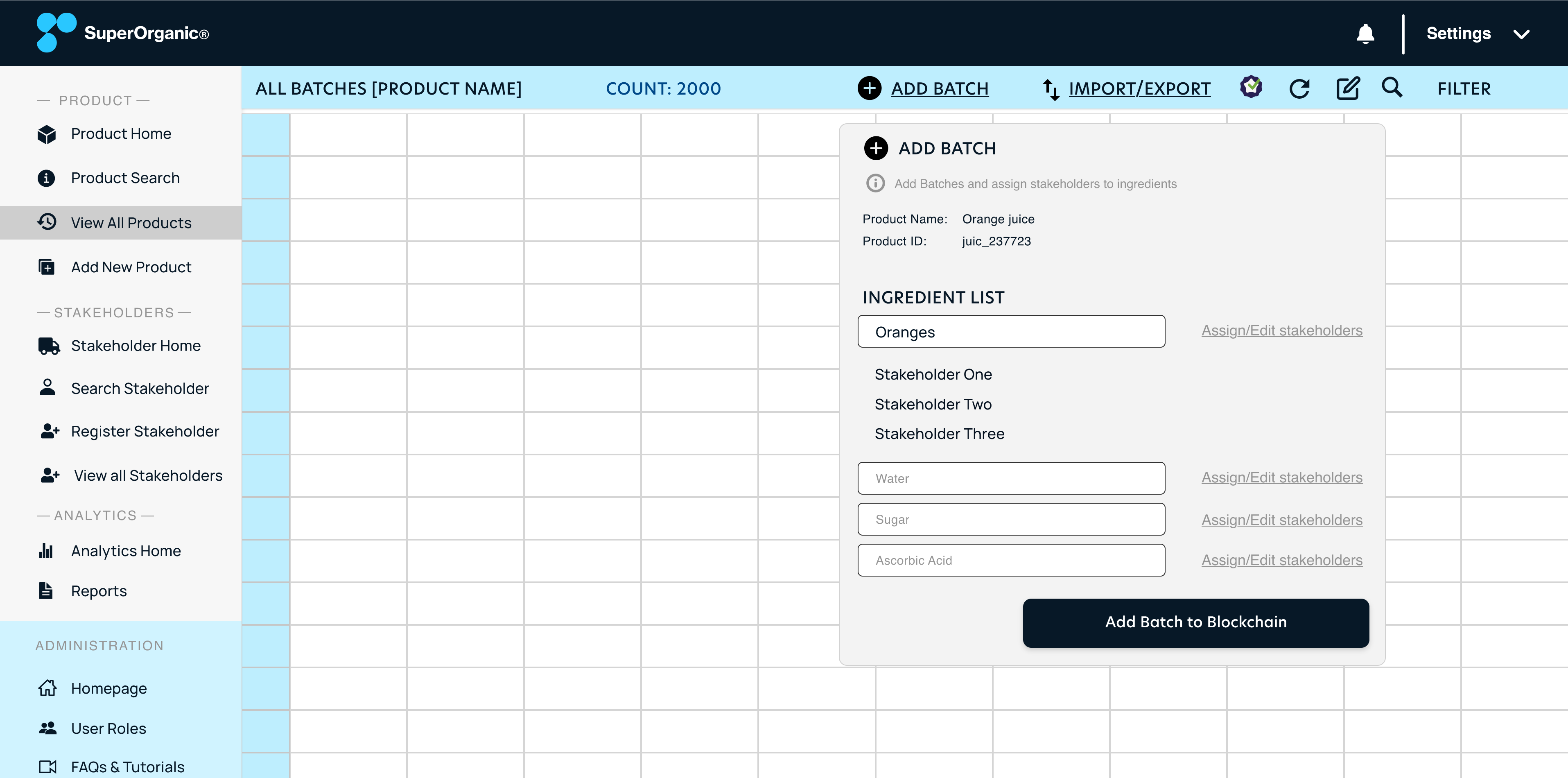Viewport: 1568px width, 778px height.
Task: Click the IMPORT/EXPORT link
Action: point(1139,89)
